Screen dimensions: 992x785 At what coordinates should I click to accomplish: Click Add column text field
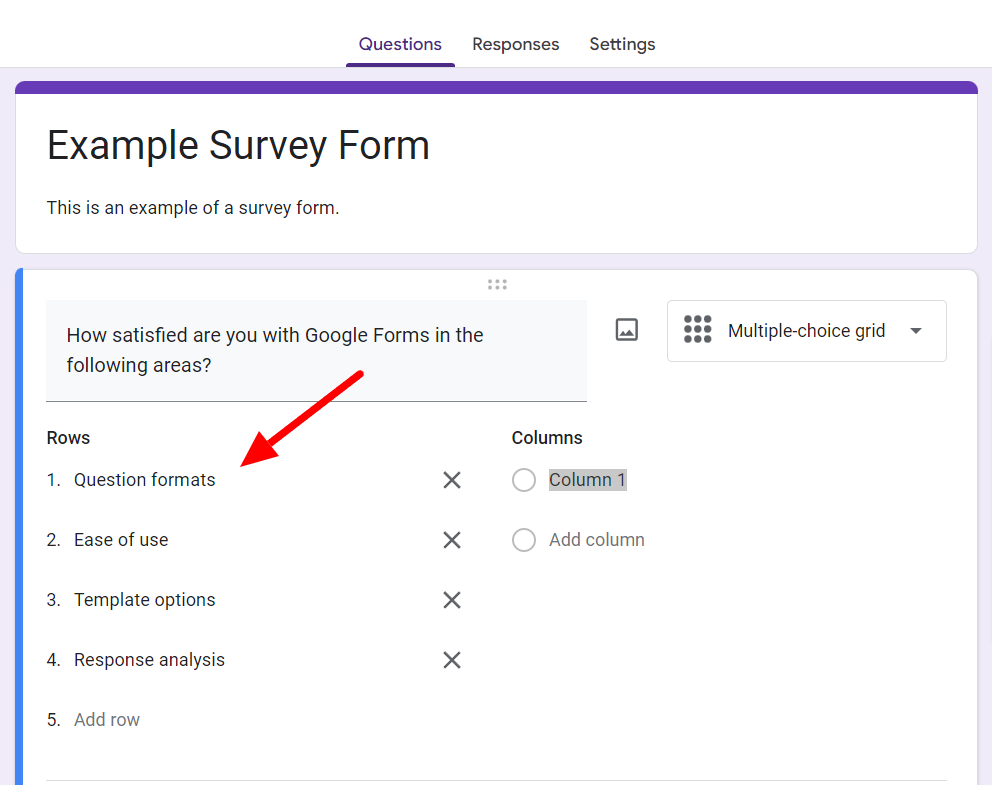(597, 540)
